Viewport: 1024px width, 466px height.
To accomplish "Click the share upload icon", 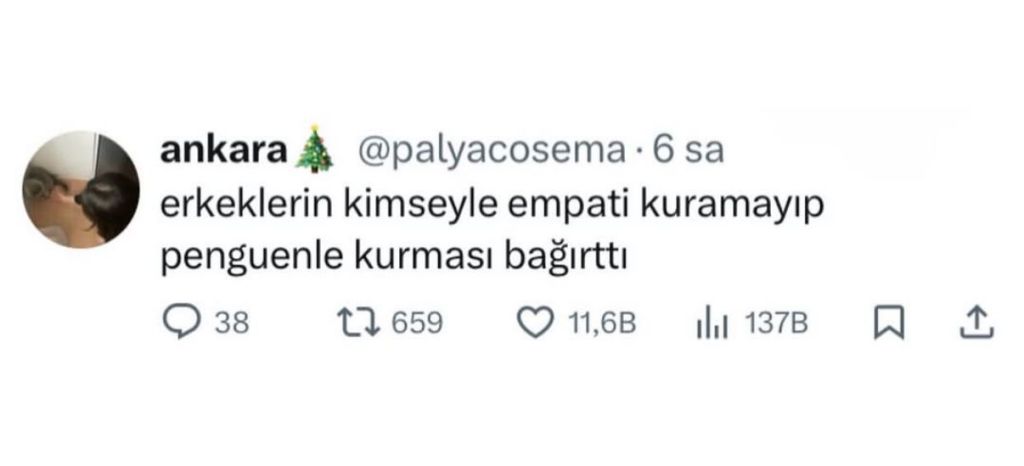I will click(x=977, y=323).
